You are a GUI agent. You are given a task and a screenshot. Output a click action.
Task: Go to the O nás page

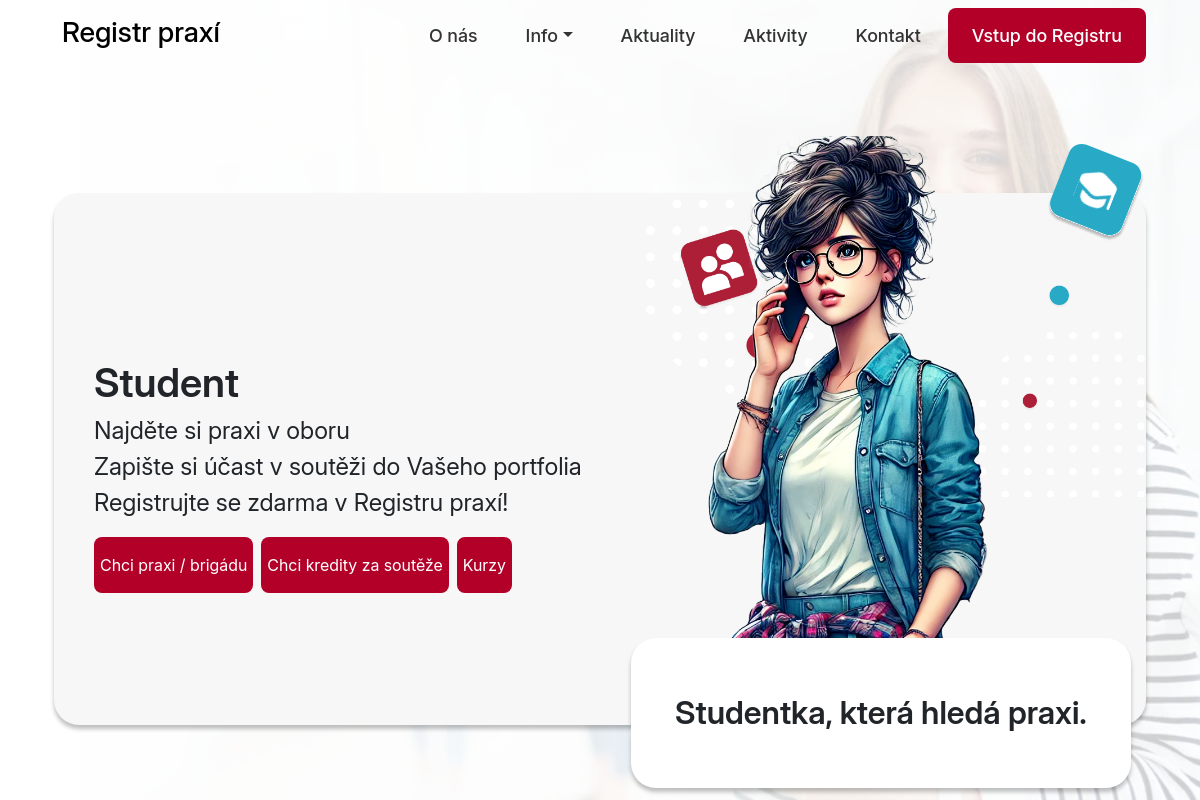coord(453,36)
